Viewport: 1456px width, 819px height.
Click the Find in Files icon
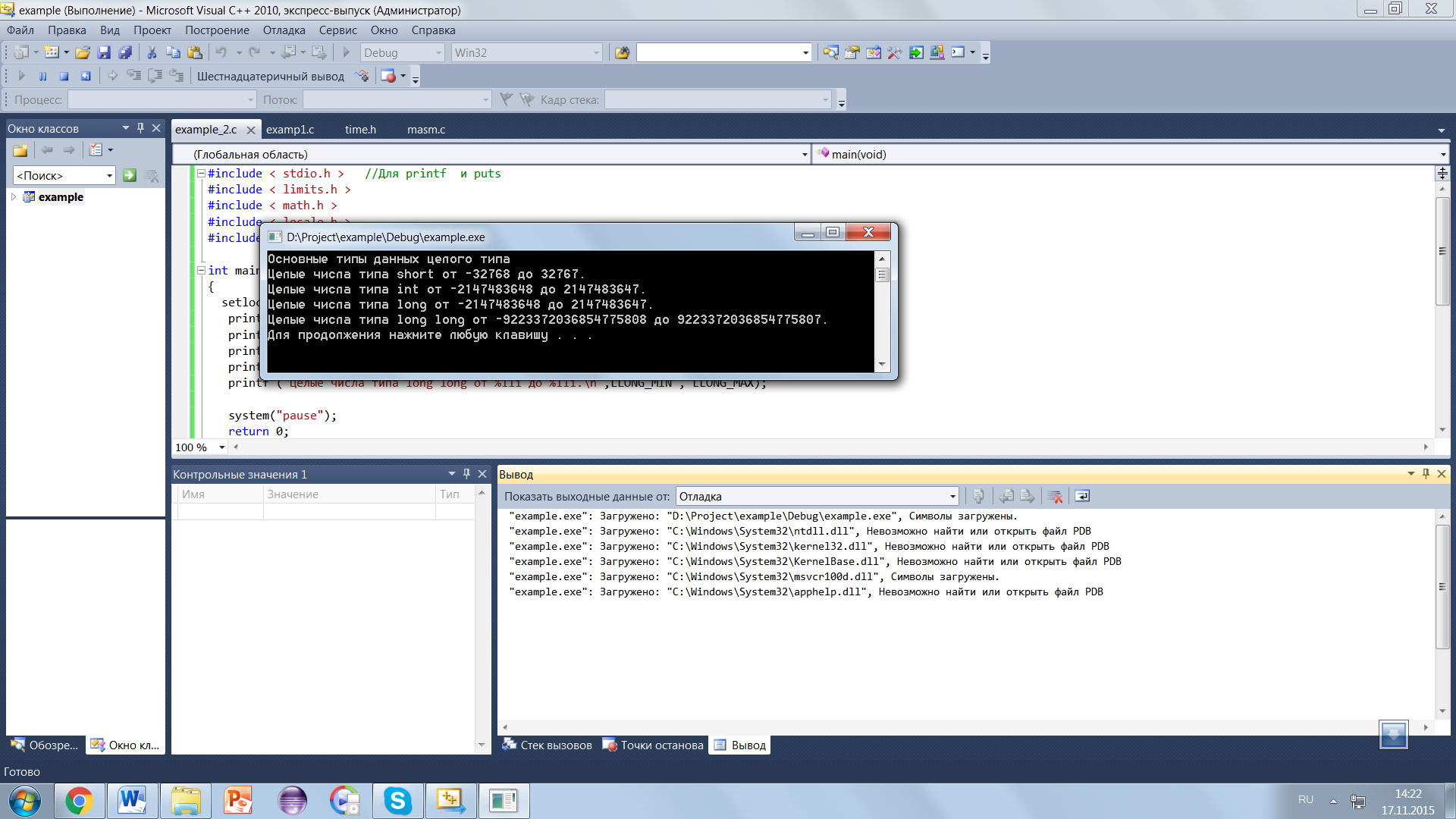click(x=623, y=52)
